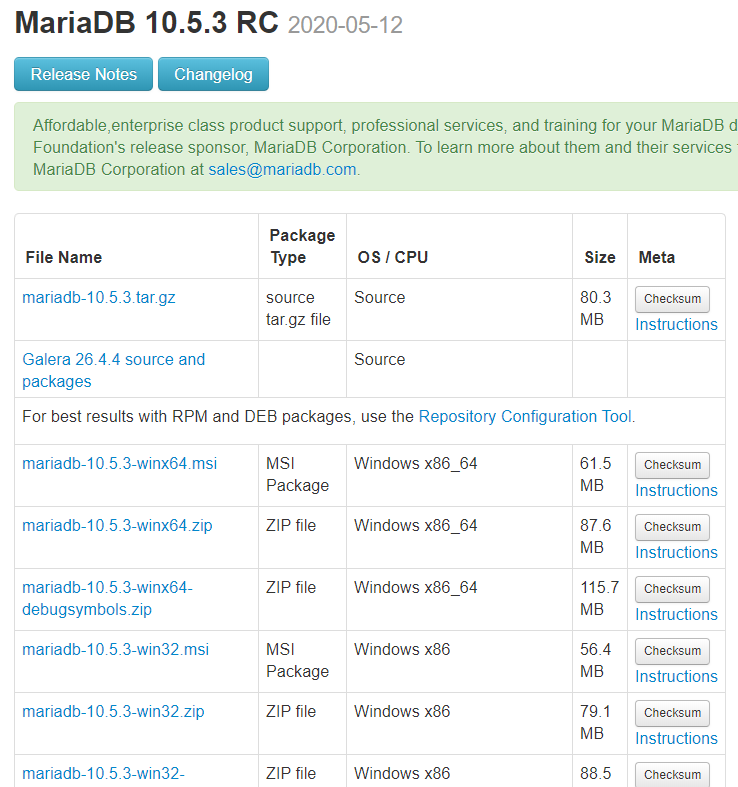The image size is (738, 787).
Task: Click the 2020-05-12 release date
Action: 345,25
